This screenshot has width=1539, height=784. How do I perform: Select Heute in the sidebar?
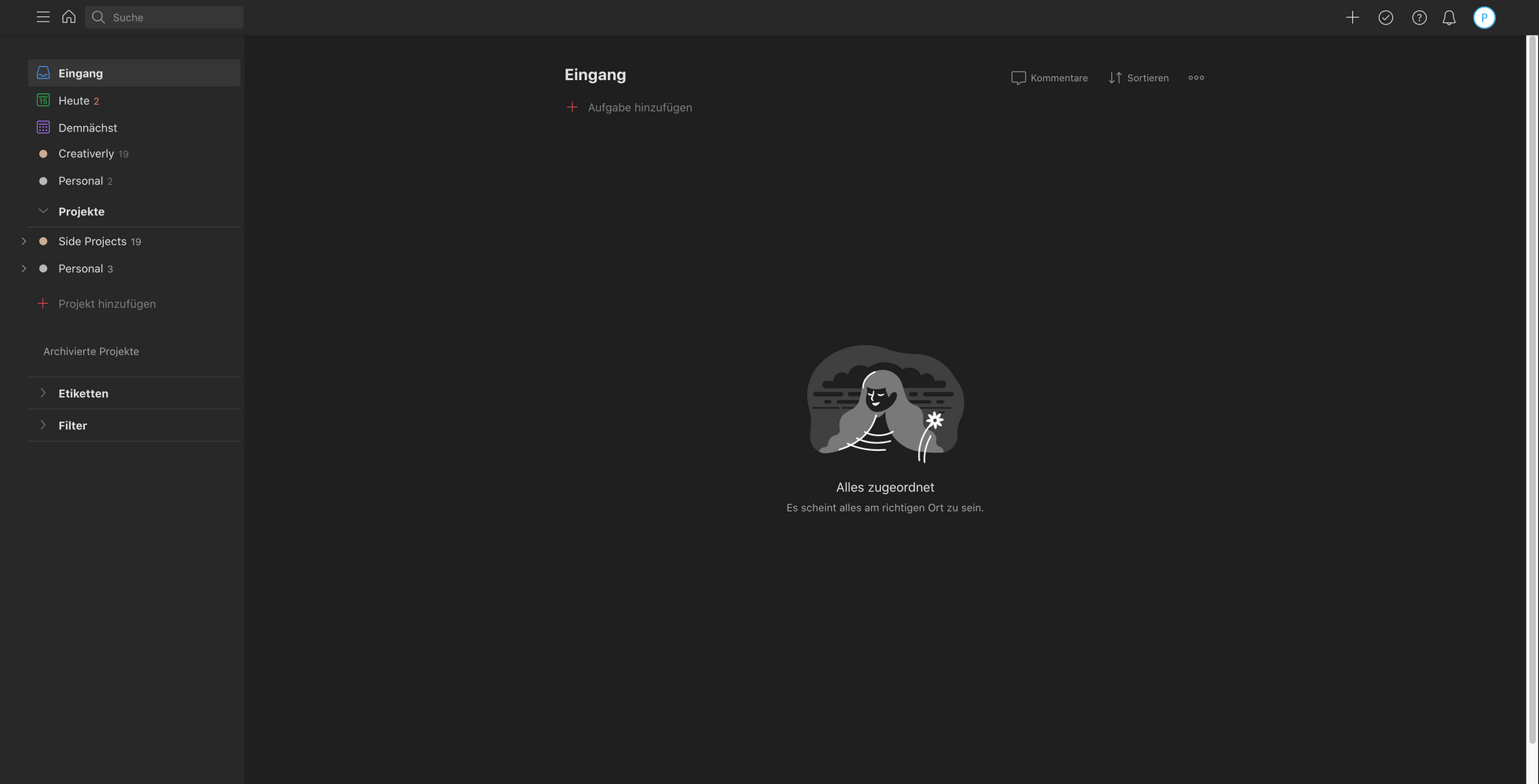coord(74,101)
